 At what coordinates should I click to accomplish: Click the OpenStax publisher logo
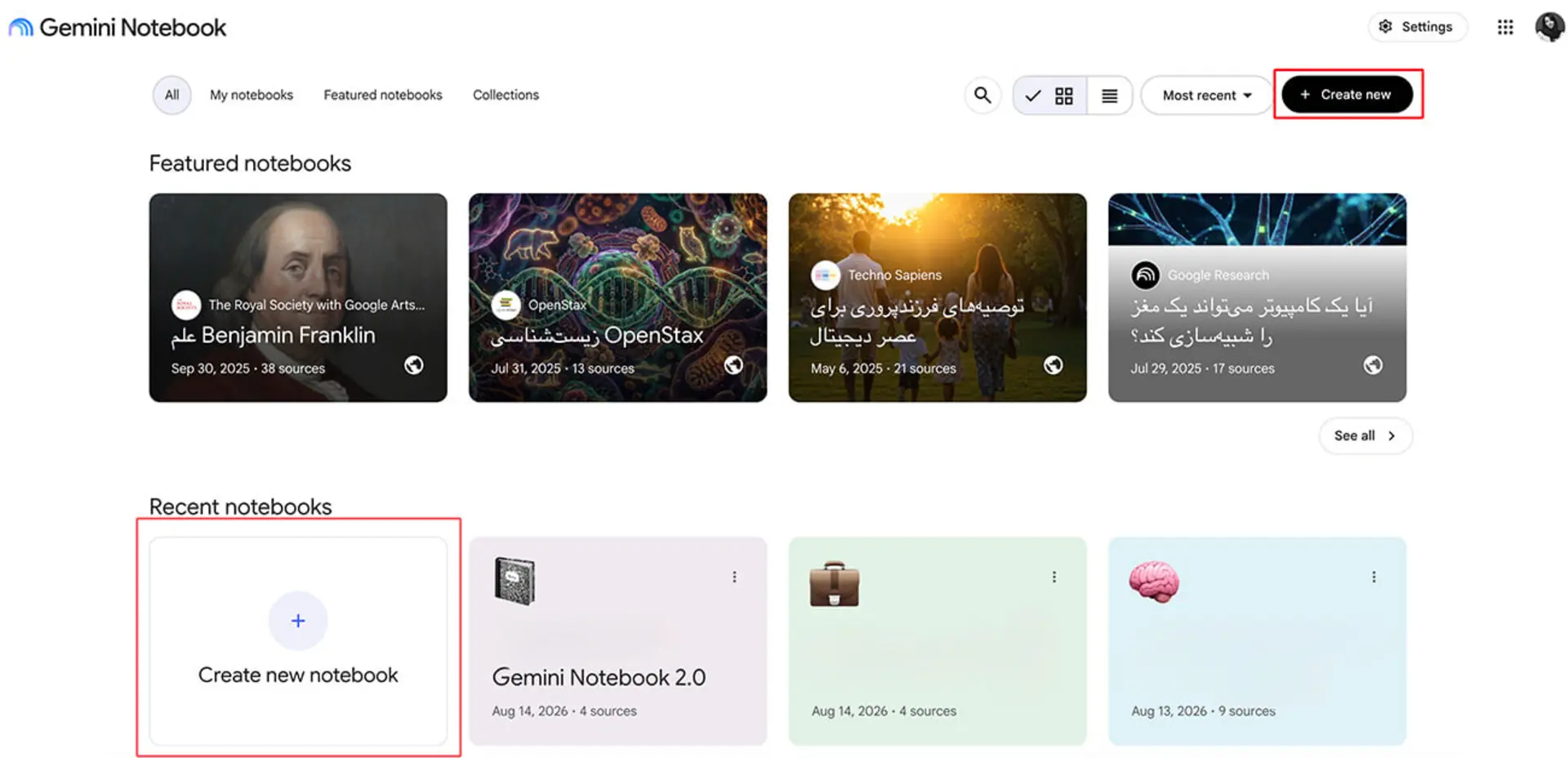506,305
